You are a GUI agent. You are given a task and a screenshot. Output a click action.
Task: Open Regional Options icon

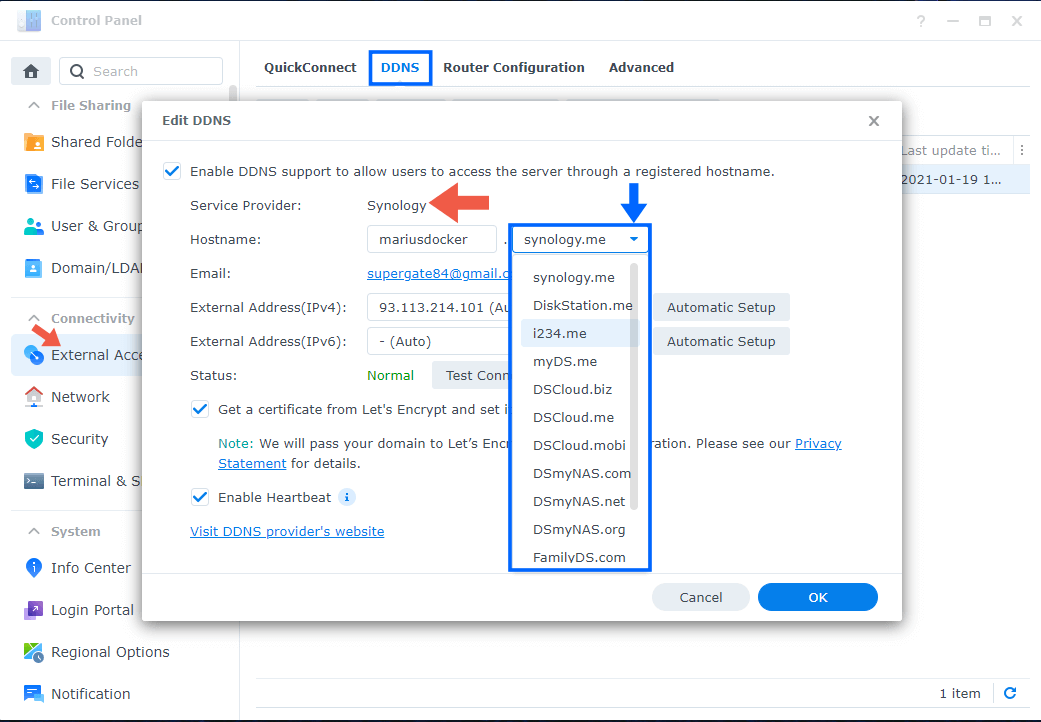point(33,652)
